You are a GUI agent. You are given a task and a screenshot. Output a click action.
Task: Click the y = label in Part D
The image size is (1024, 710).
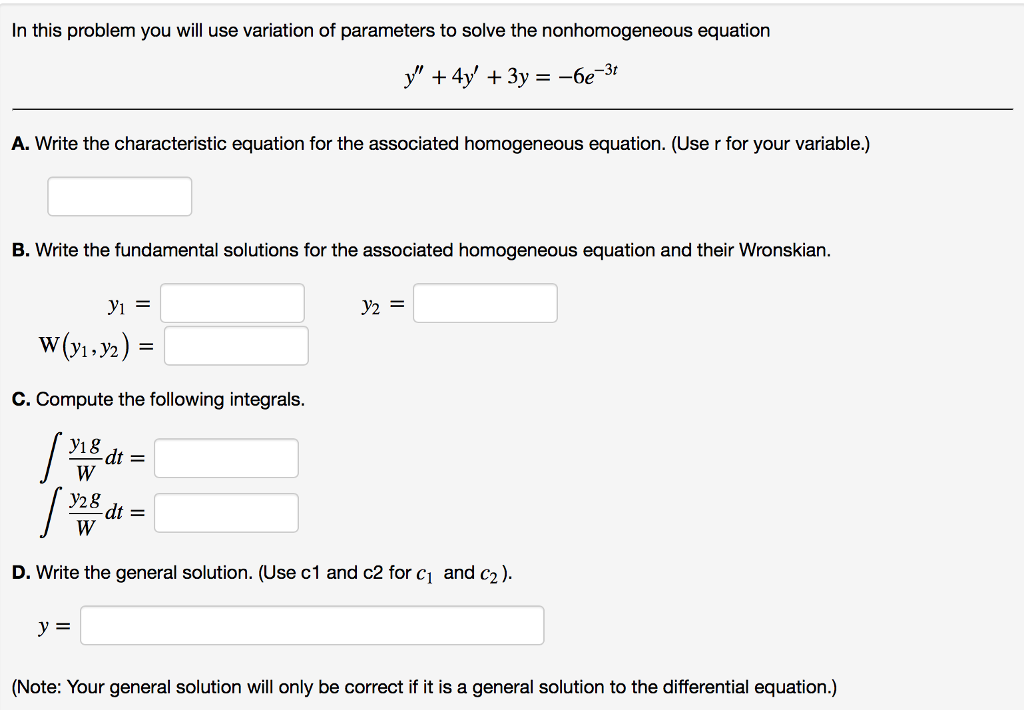pos(52,624)
